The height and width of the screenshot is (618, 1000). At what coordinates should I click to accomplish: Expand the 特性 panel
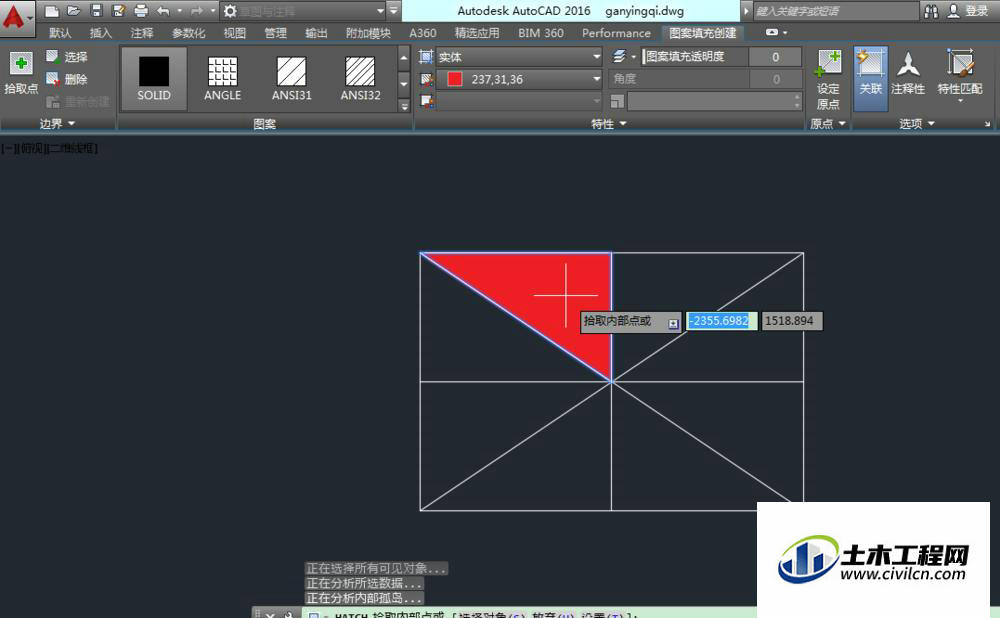[x=608, y=124]
